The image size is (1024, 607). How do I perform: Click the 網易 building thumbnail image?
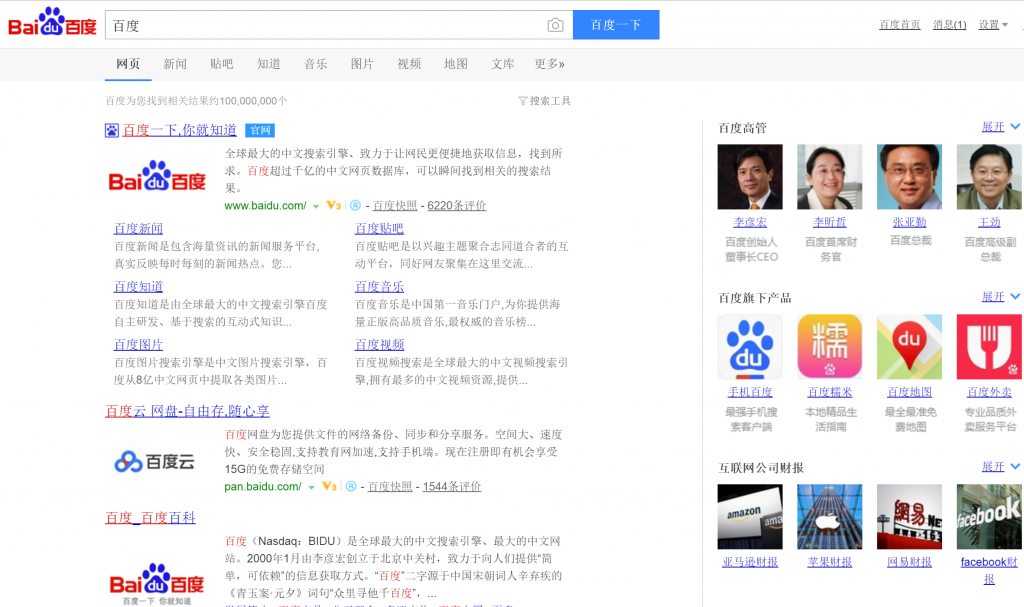[909, 517]
